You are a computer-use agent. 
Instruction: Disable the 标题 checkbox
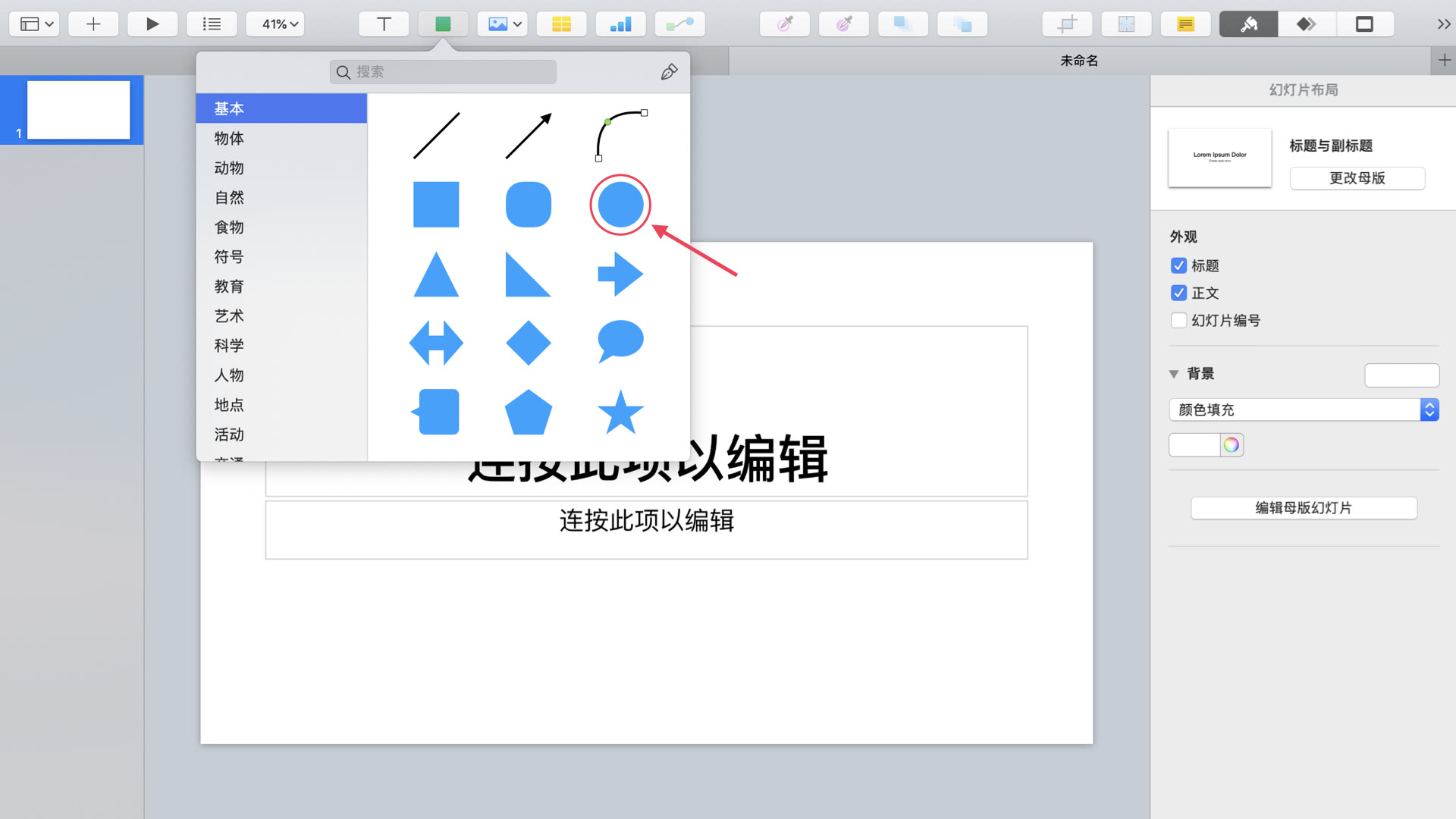pyautogui.click(x=1179, y=265)
